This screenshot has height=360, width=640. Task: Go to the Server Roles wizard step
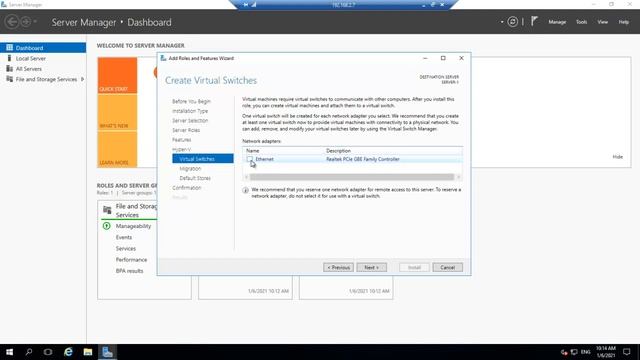(x=186, y=130)
